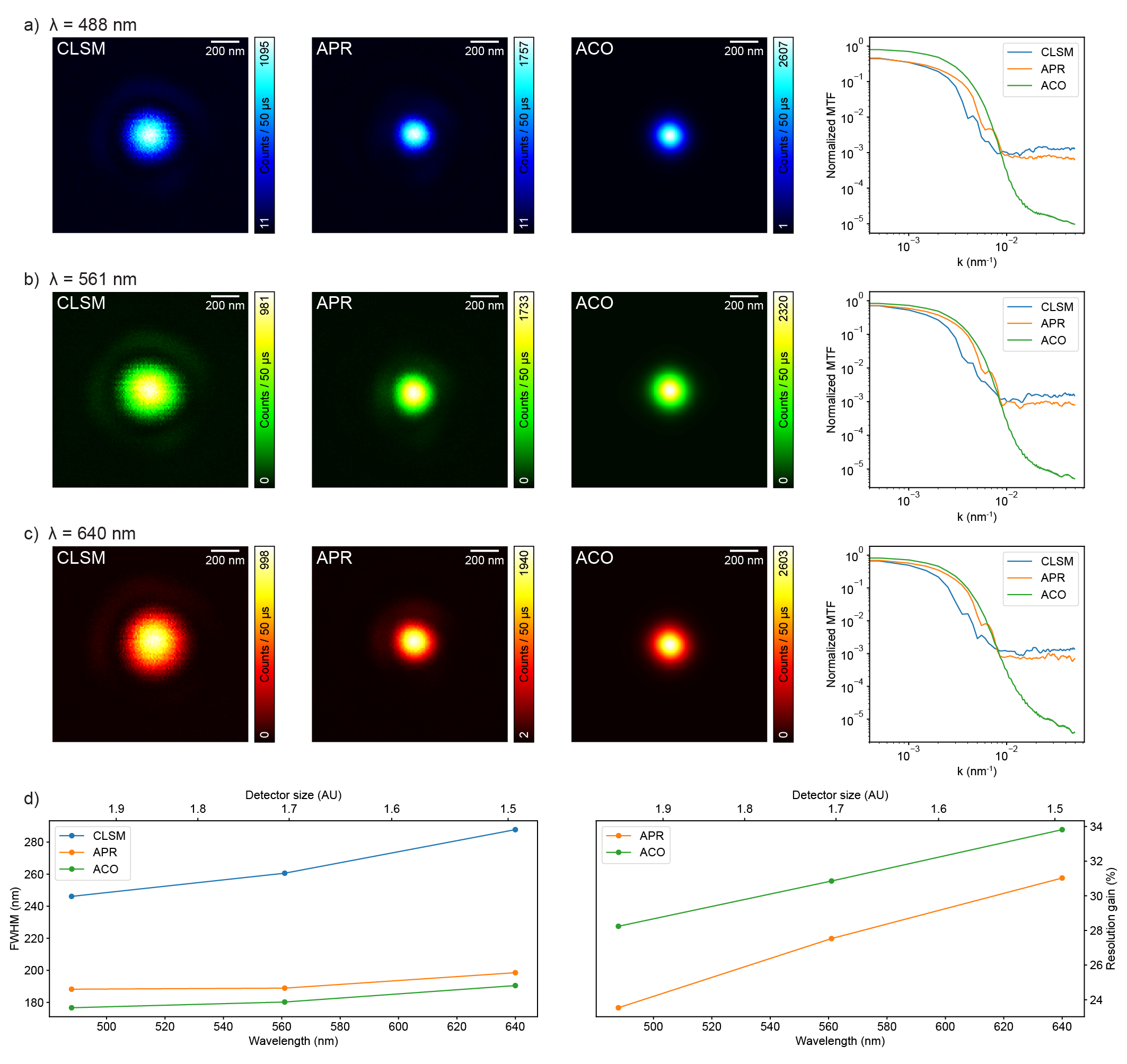Click the ACO point at 488 nm in the resolution gain plot

point(618,926)
